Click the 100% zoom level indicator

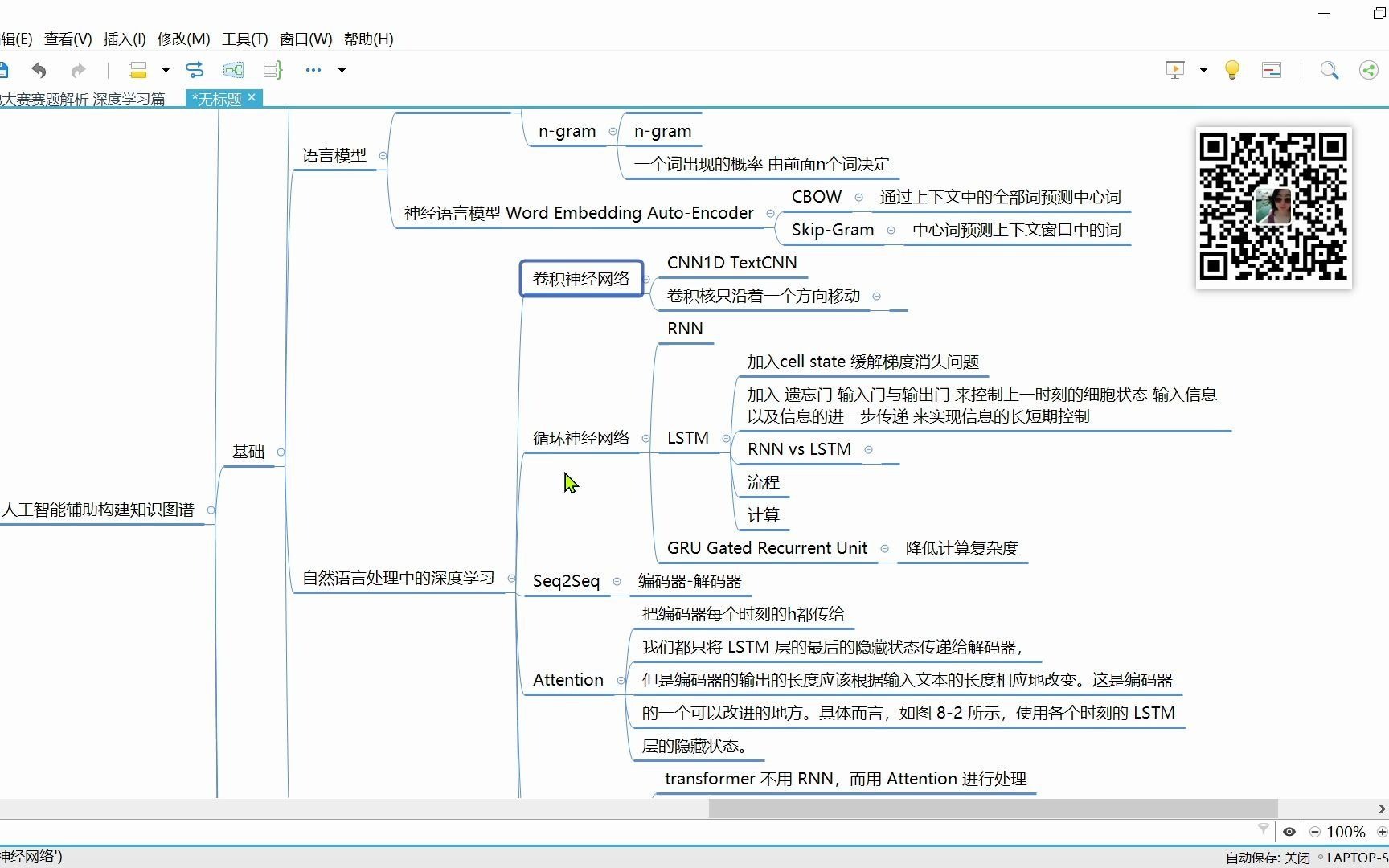point(1346,831)
